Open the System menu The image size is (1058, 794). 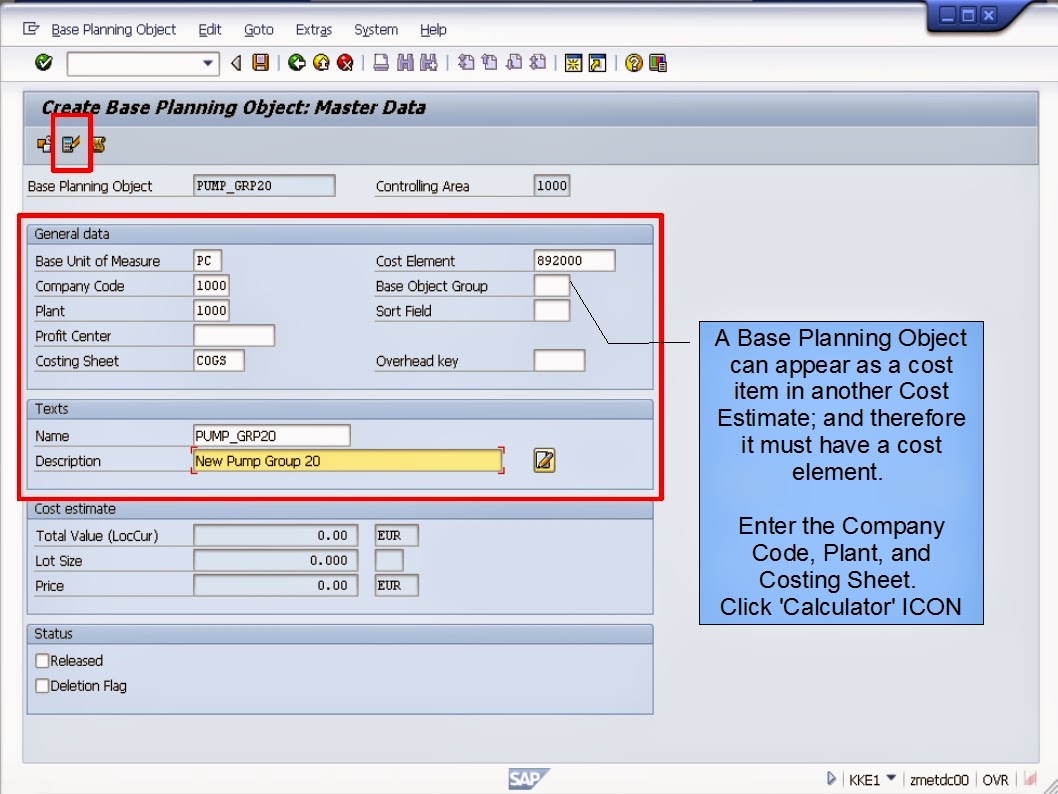[376, 30]
